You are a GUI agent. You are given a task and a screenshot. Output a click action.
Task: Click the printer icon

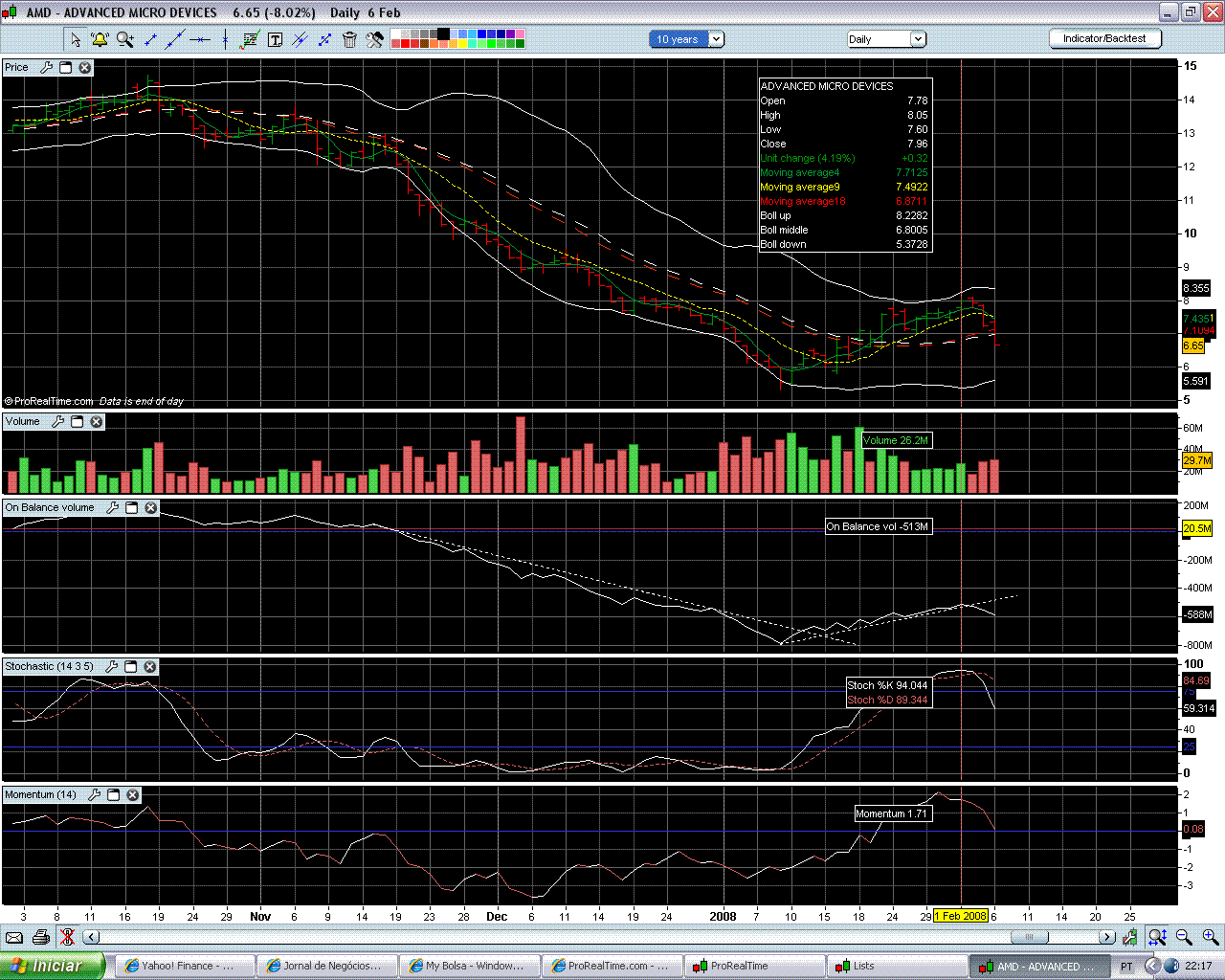pyautogui.click(x=40, y=937)
